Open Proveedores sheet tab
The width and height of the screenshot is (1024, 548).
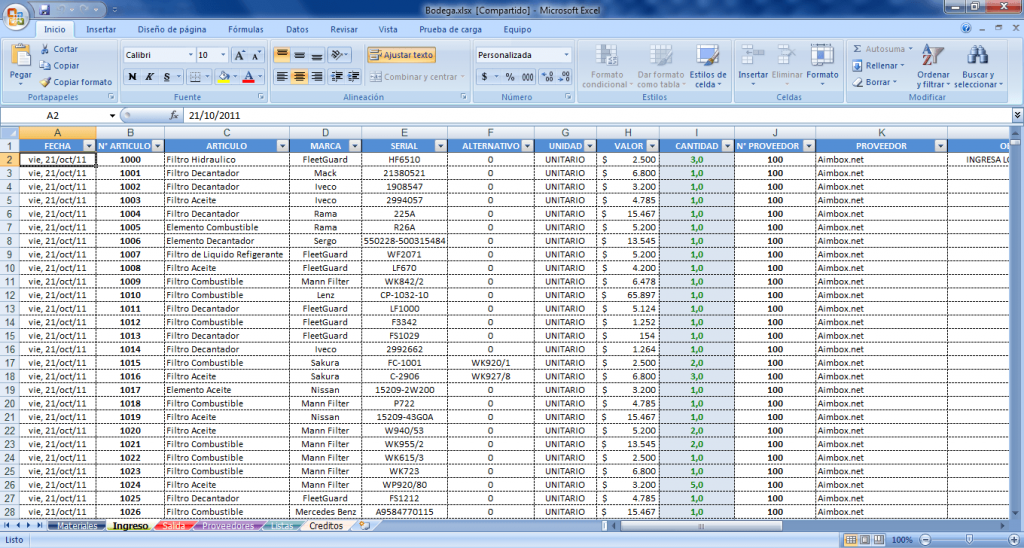228,526
